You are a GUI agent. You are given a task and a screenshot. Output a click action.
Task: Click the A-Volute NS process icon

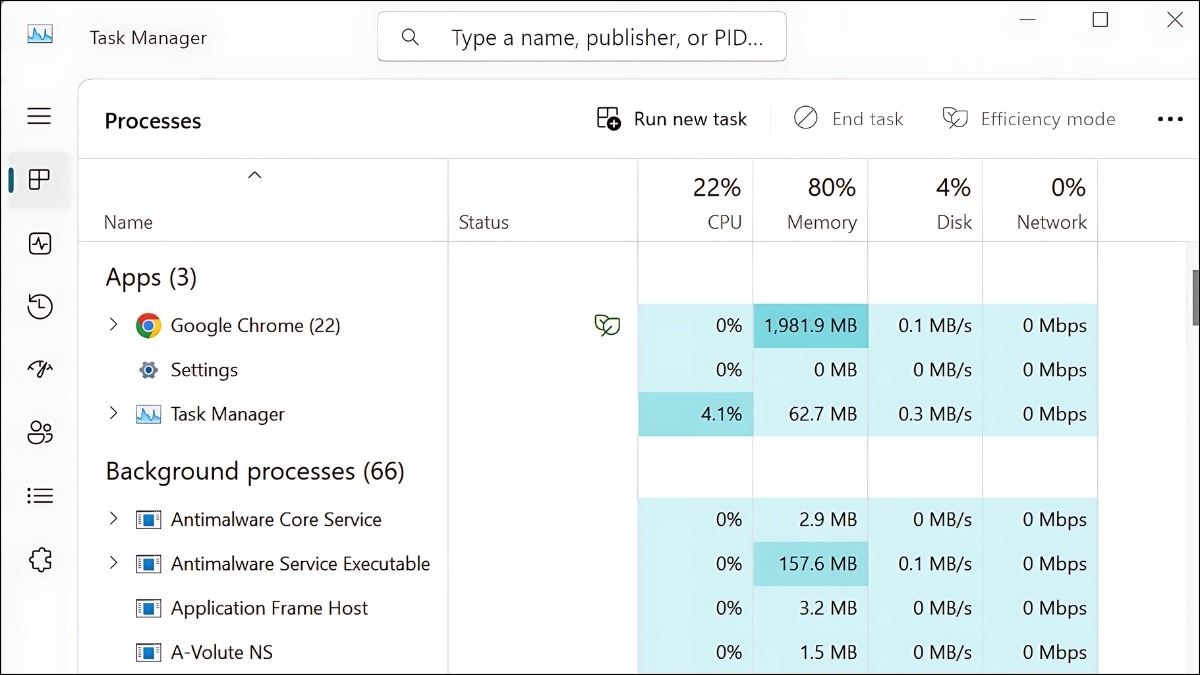[148, 653]
